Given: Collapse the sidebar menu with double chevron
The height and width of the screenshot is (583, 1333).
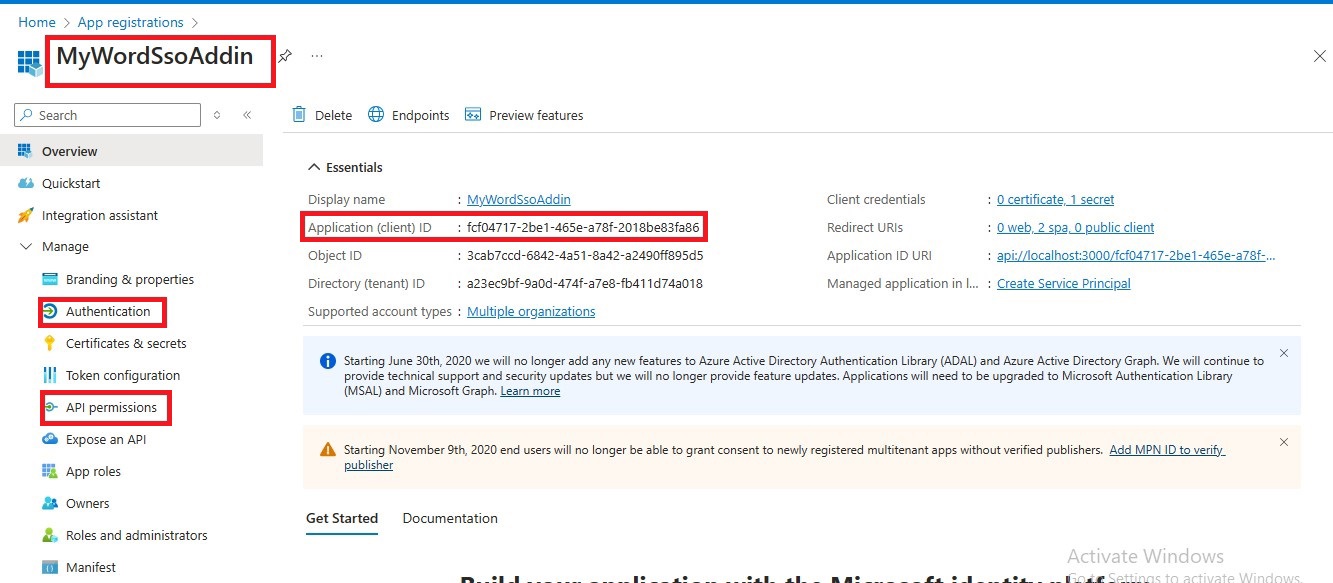Looking at the screenshot, I should tap(247, 115).
